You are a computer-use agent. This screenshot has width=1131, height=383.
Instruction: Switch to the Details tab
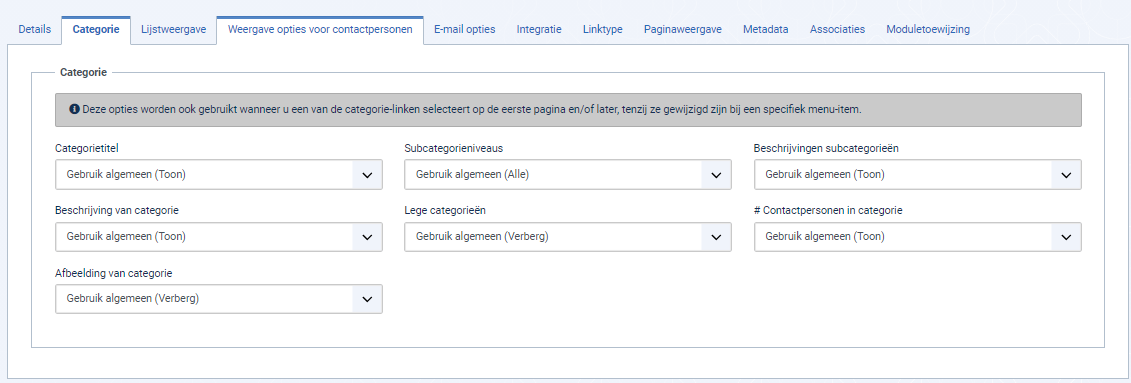(35, 30)
